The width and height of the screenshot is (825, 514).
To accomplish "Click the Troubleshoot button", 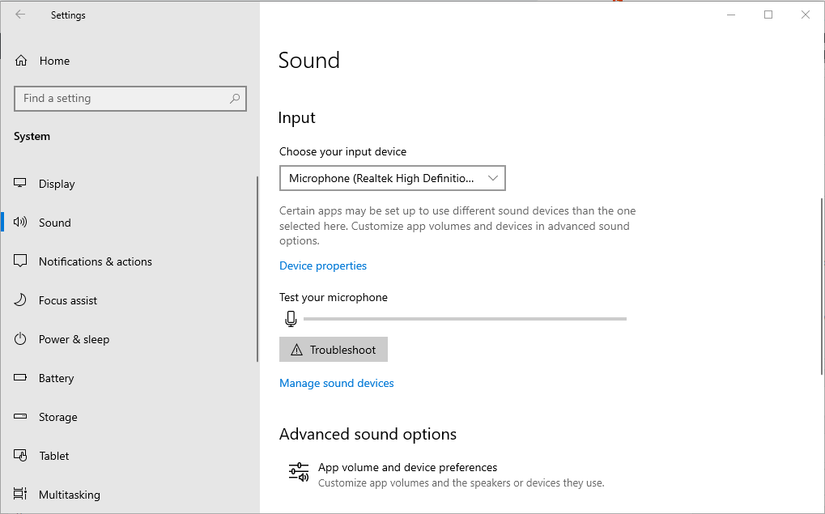I will pos(333,349).
